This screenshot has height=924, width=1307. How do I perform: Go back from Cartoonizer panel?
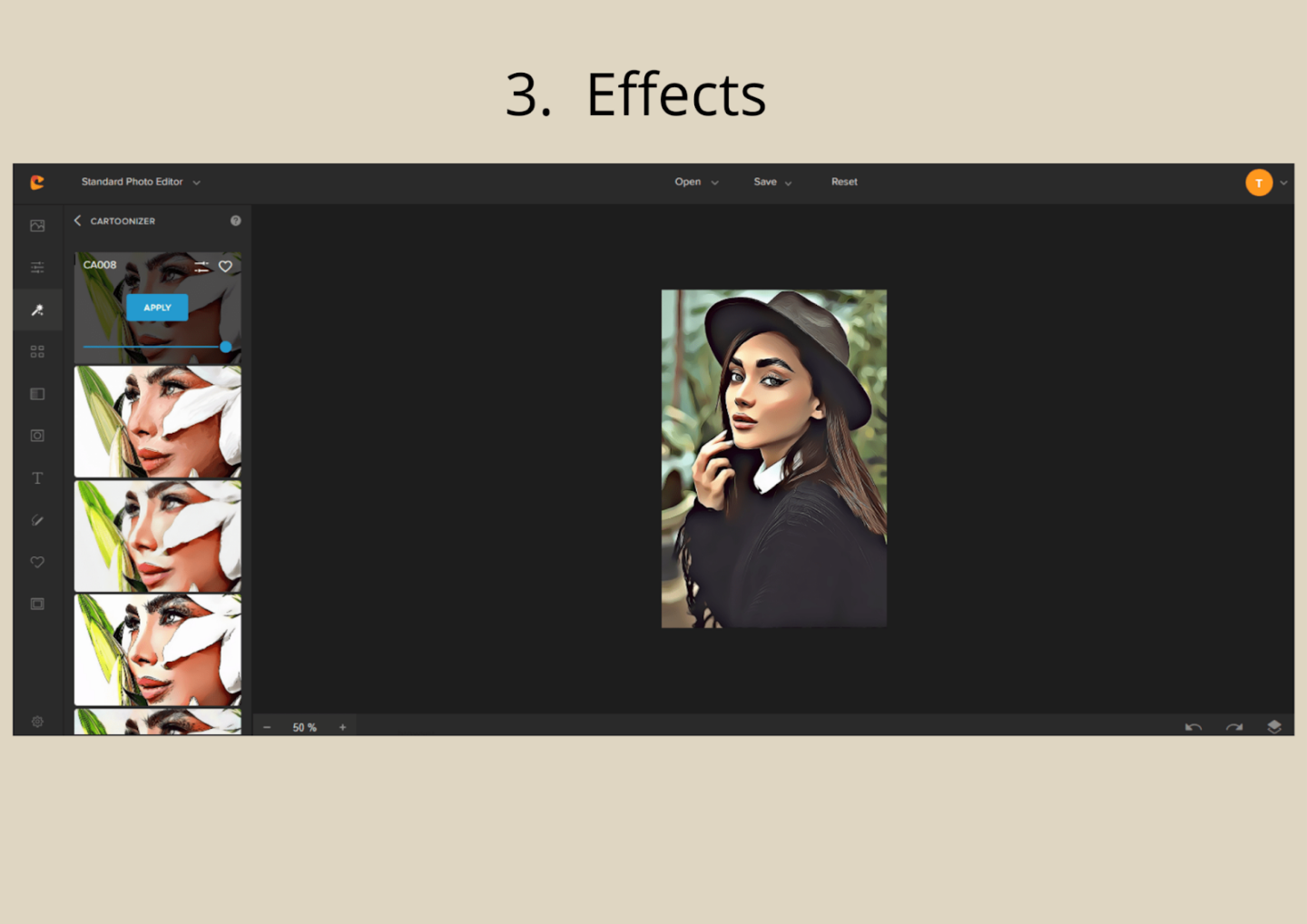(78, 221)
